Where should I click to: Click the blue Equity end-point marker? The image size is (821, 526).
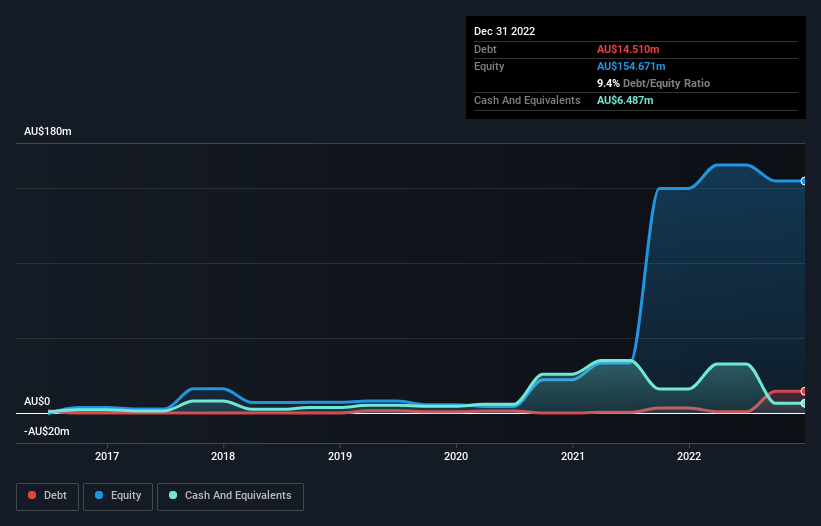(804, 181)
